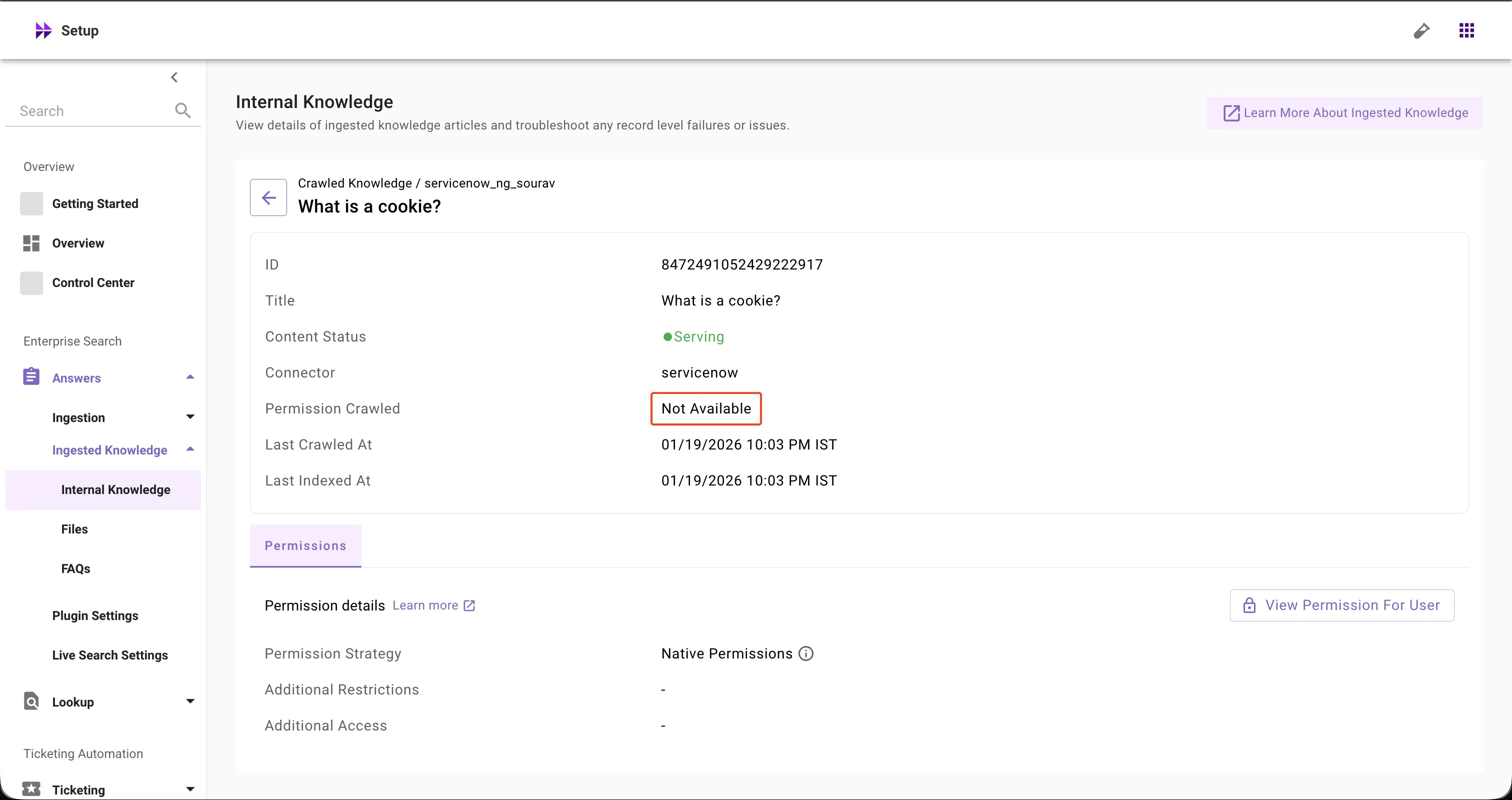1512x800 pixels.
Task: Click the Native Permissions info icon
Action: pyautogui.click(x=806, y=653)
